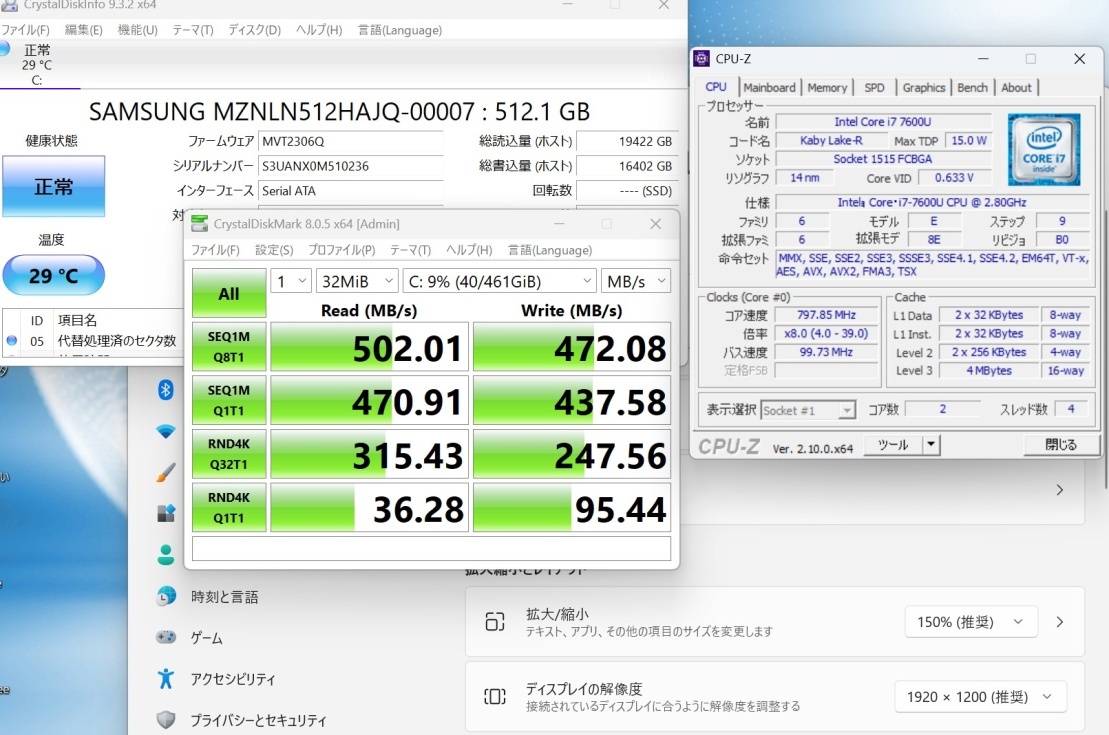The image size is (1109, 735).
Task: Click the Intel Core i7 logo in CPU-Z
Action: click(1044, 149)
